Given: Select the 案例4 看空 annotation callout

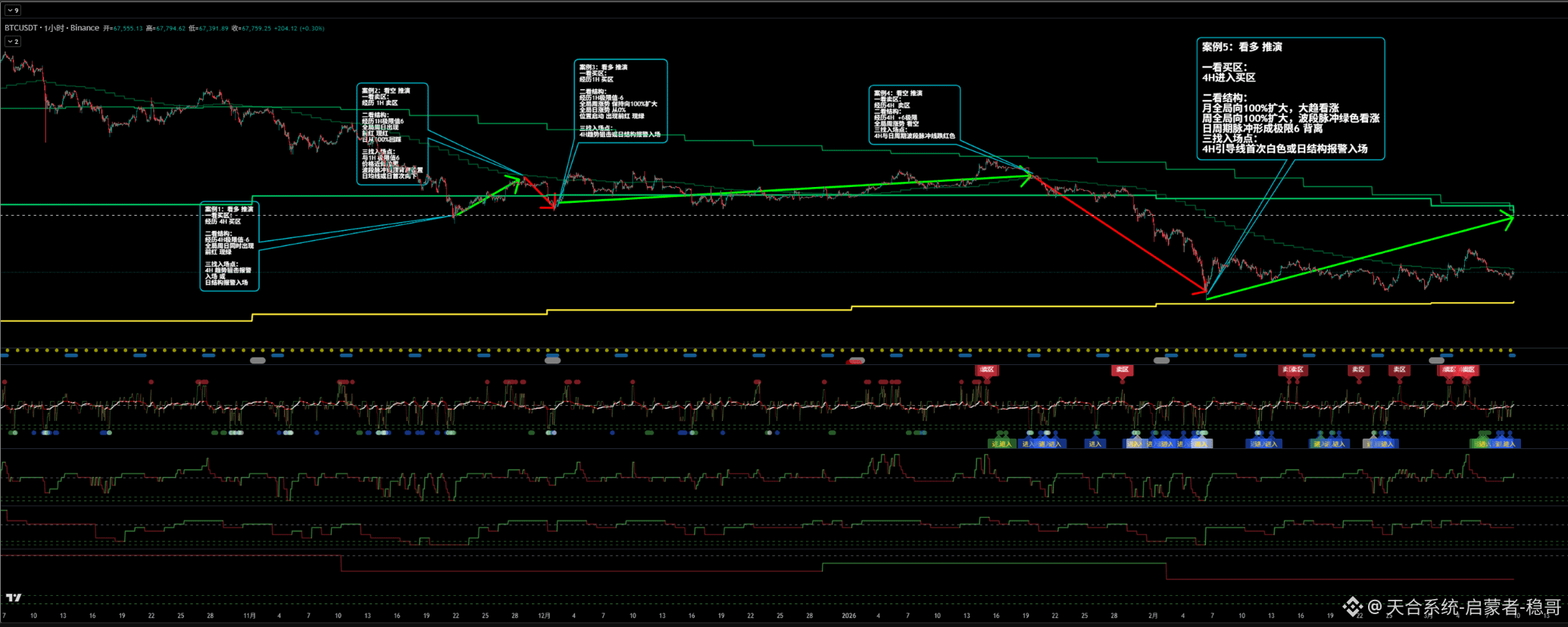Looking at the screenshot, I should coord(914,114).
